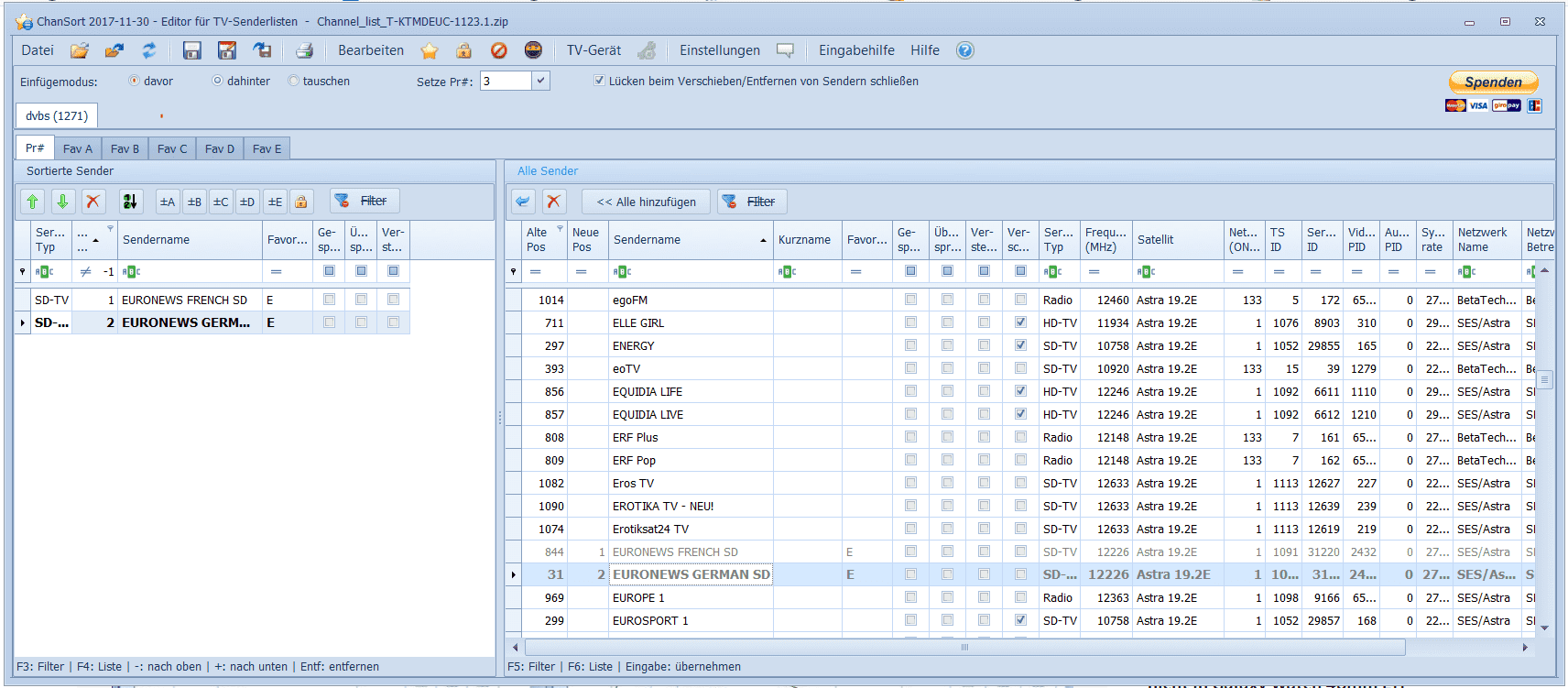Switch to the Fav A tab
This screenshot has height=688, width=1568.
(x=78, y=148)
